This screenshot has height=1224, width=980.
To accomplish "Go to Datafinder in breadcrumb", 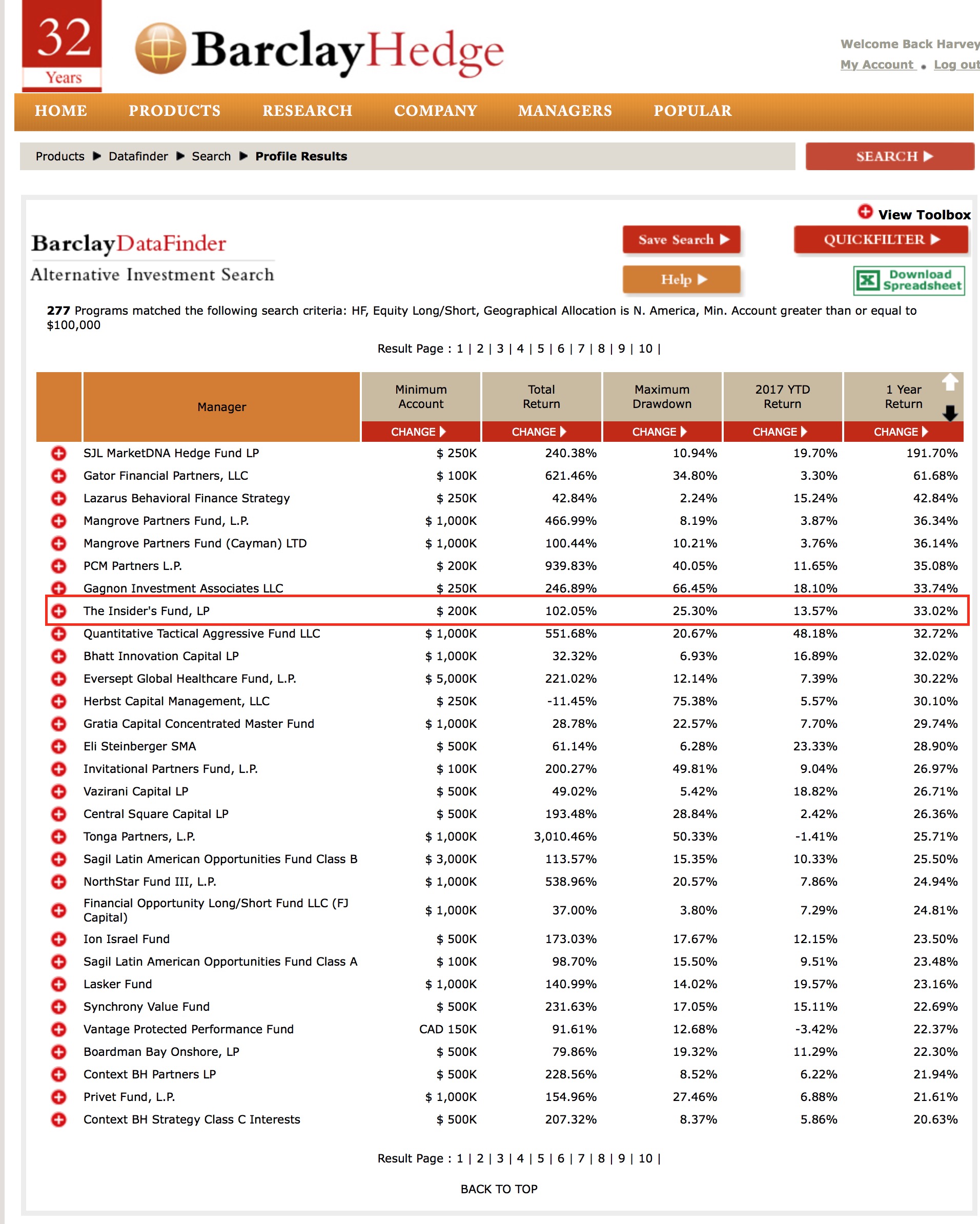I will tap(138, 156).
